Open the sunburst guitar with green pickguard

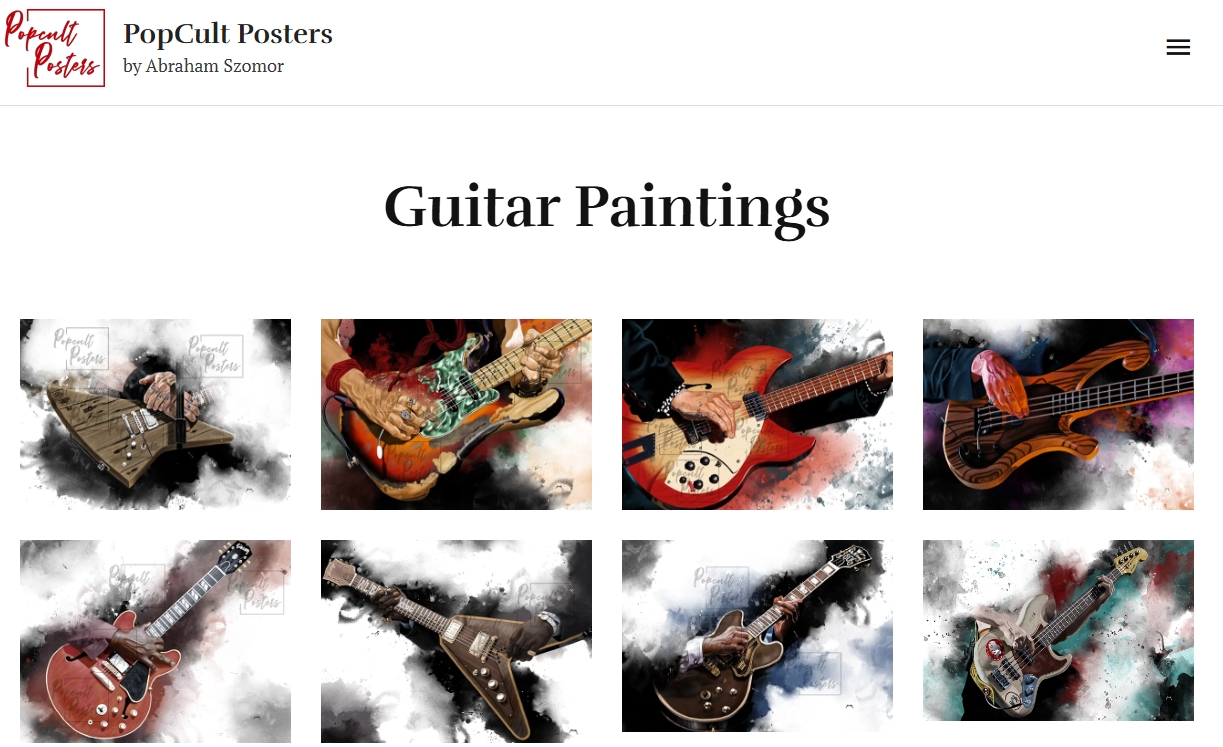tap(456, 414)
